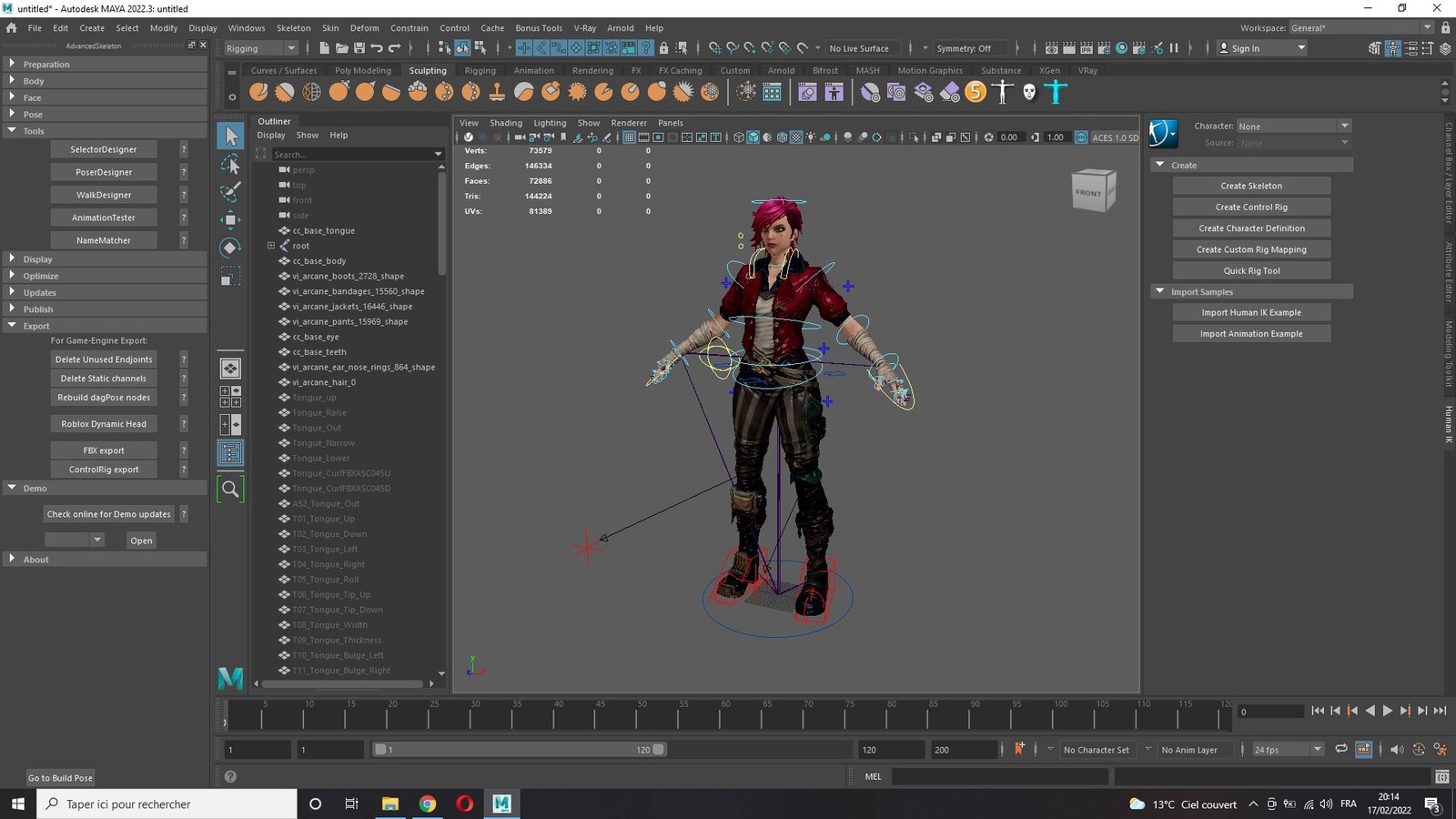The height and width of the screenshot is (819, 1456).
Task: Click the FBX export button
Action: click(104, 450)
